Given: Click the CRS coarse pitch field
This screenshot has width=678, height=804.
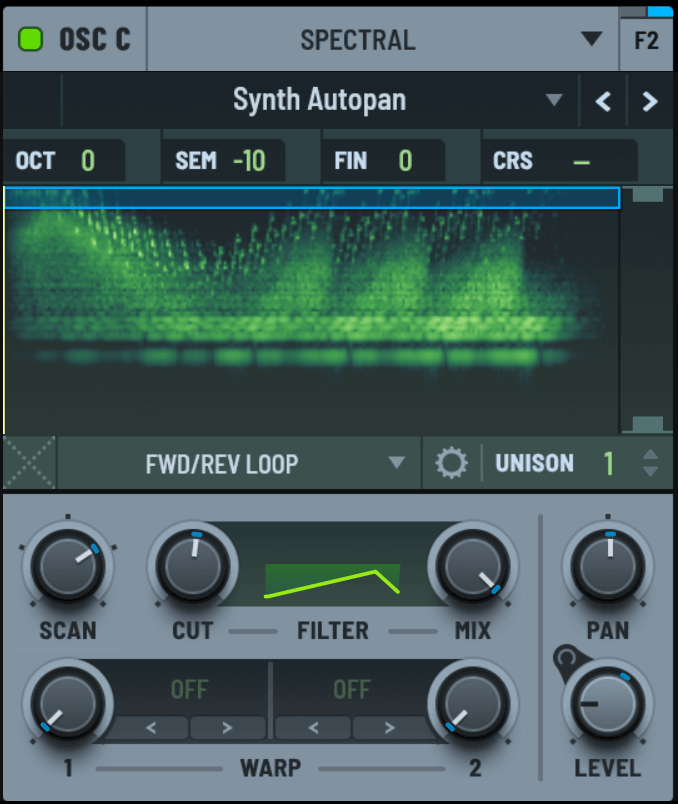Looking at the screenshot, I should tap(580, 161).
